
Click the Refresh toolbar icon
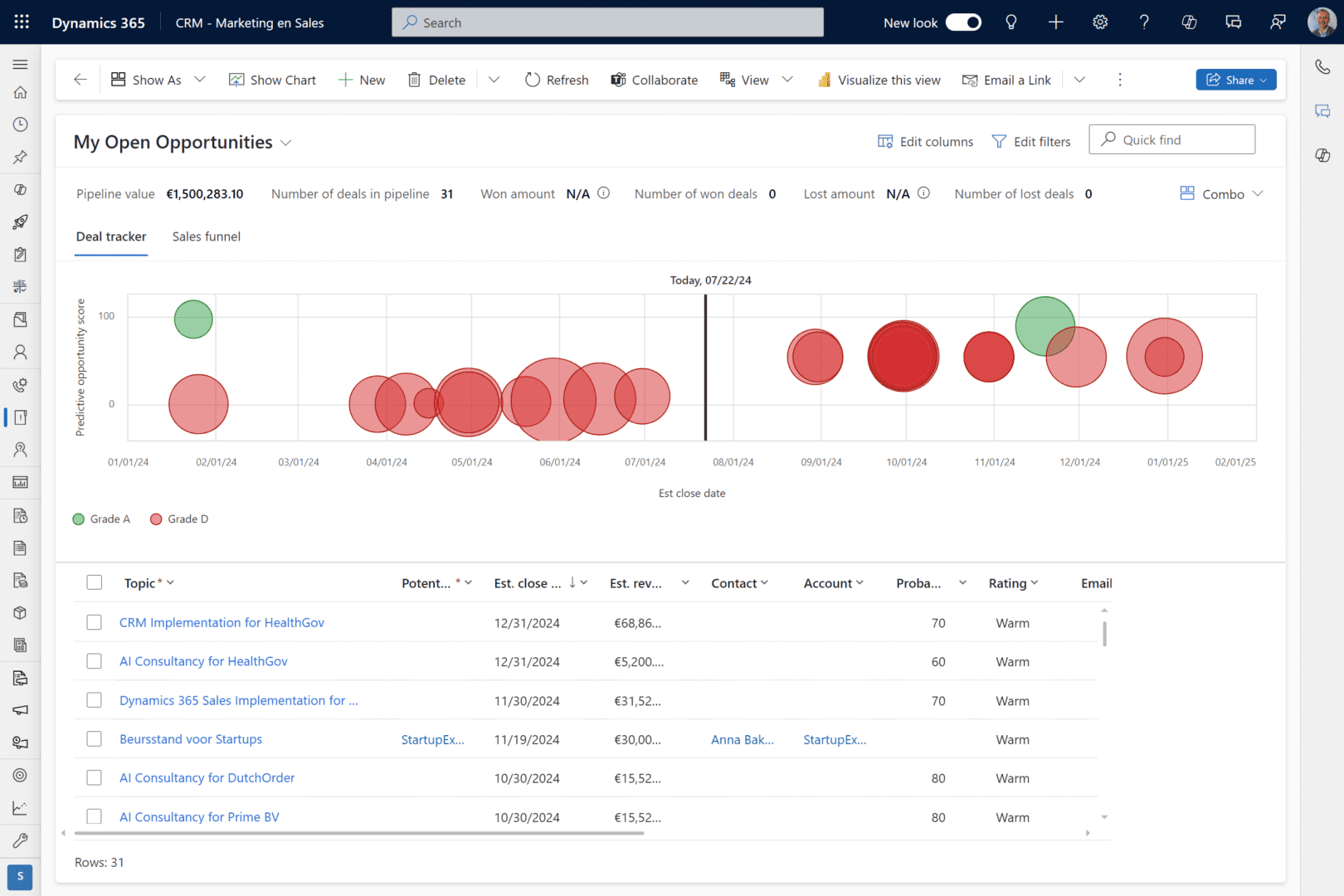point(533,80)
